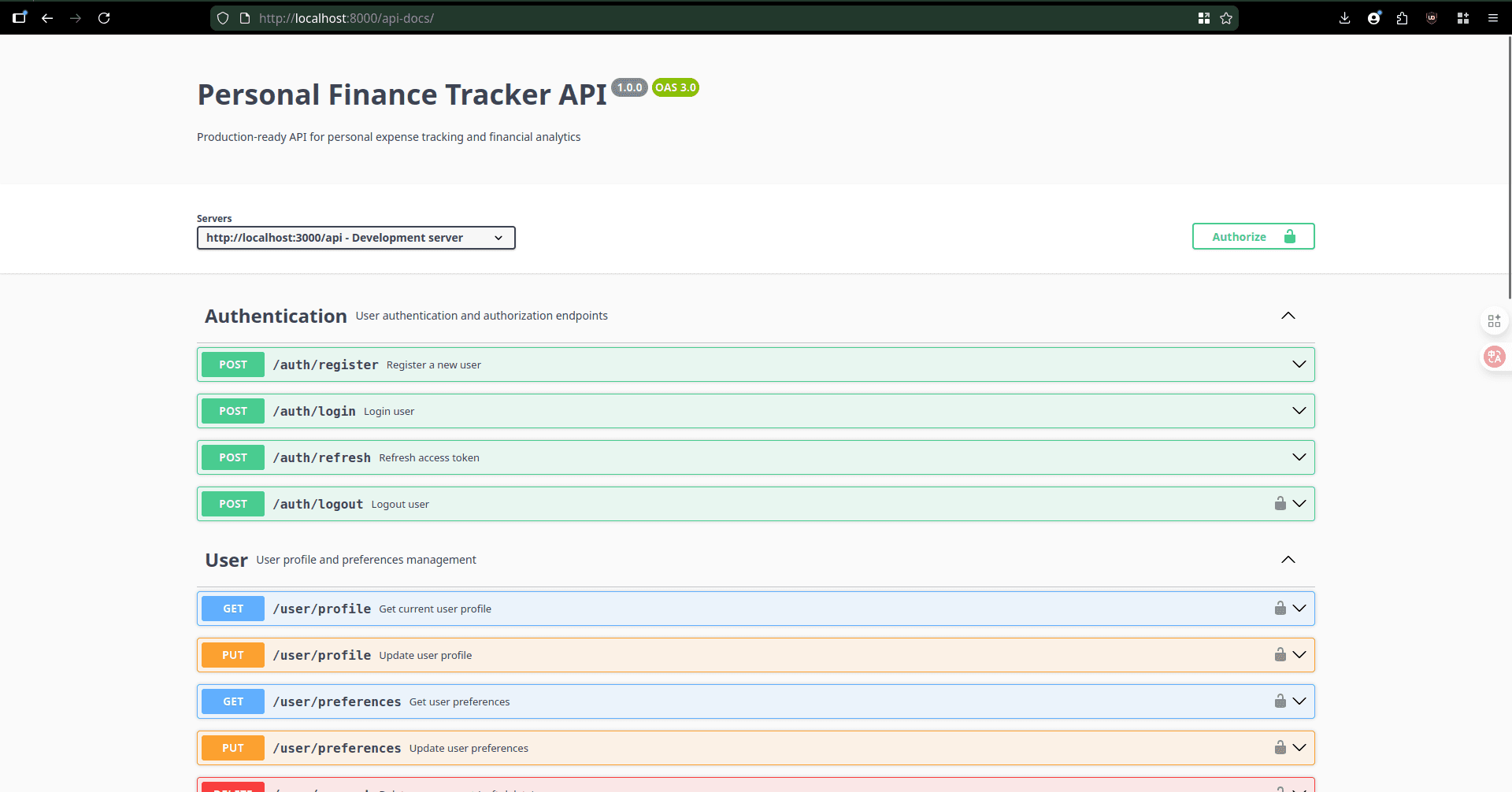Click the uBlock Origin shield icon
Image resolution: width=1512 pixels, height=792 pixels.
(x=1432, y=18)
